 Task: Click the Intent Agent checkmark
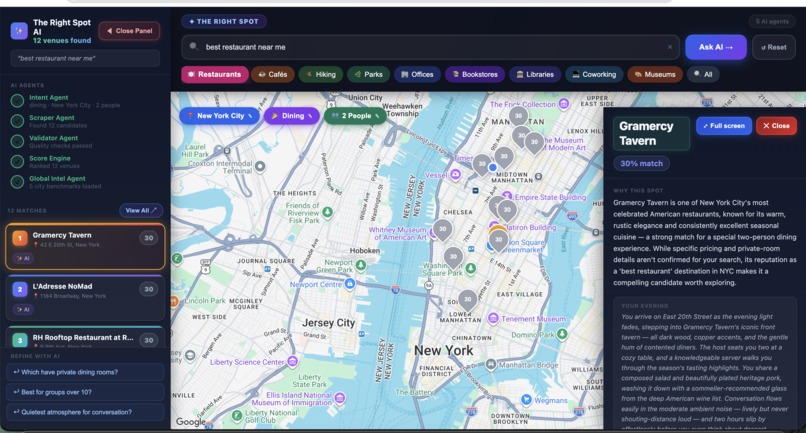click(17, 101)
